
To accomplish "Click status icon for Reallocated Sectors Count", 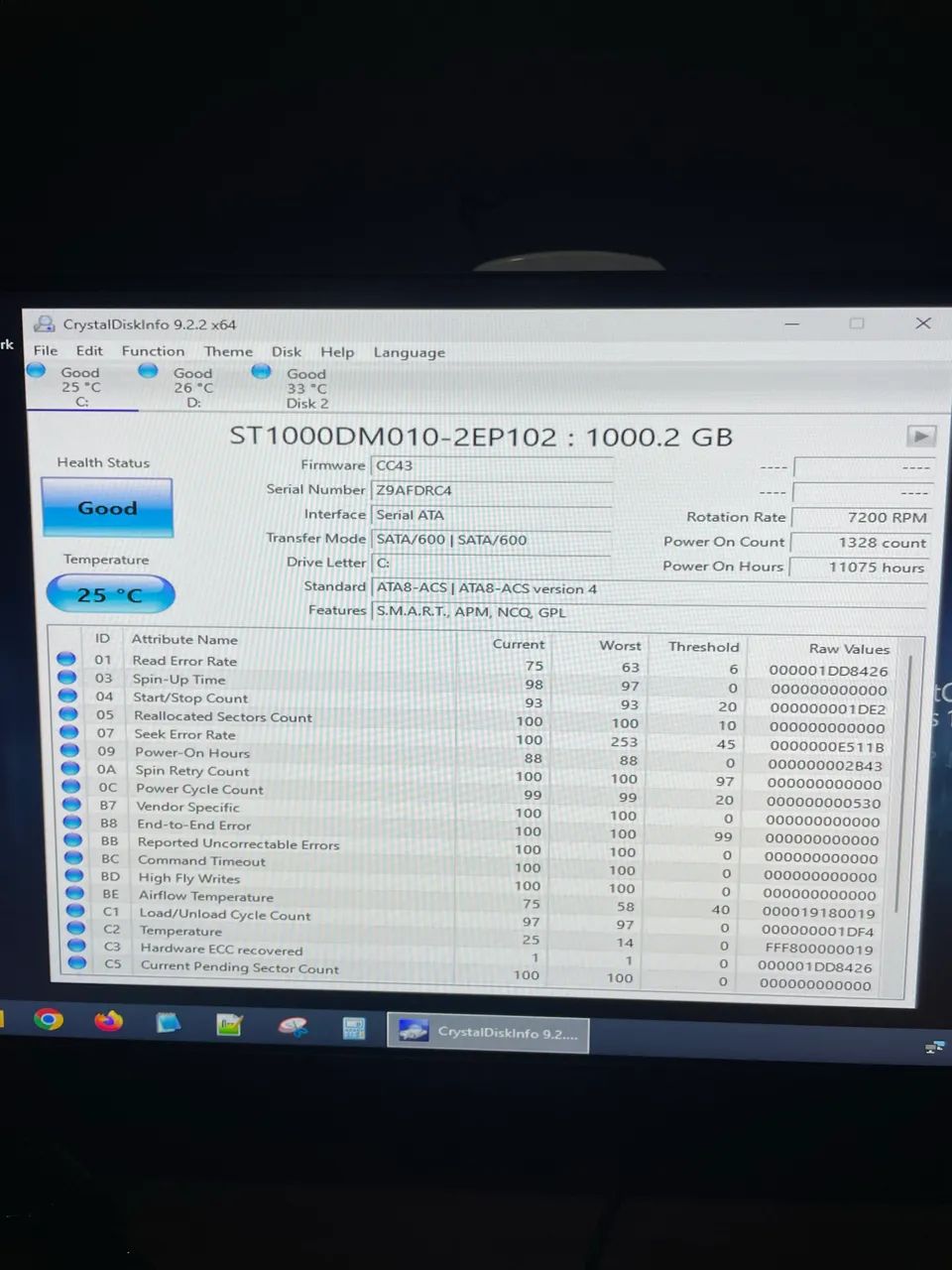I will tap(68, 713).
